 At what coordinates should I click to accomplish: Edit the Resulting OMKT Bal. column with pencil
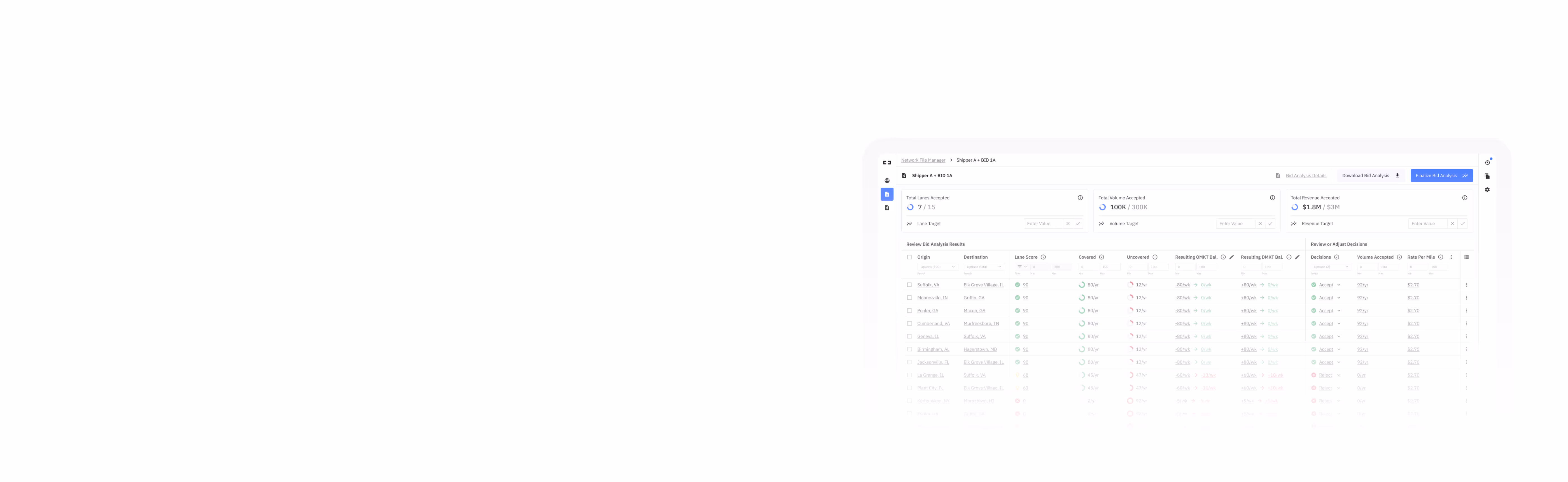[1231, 257]
